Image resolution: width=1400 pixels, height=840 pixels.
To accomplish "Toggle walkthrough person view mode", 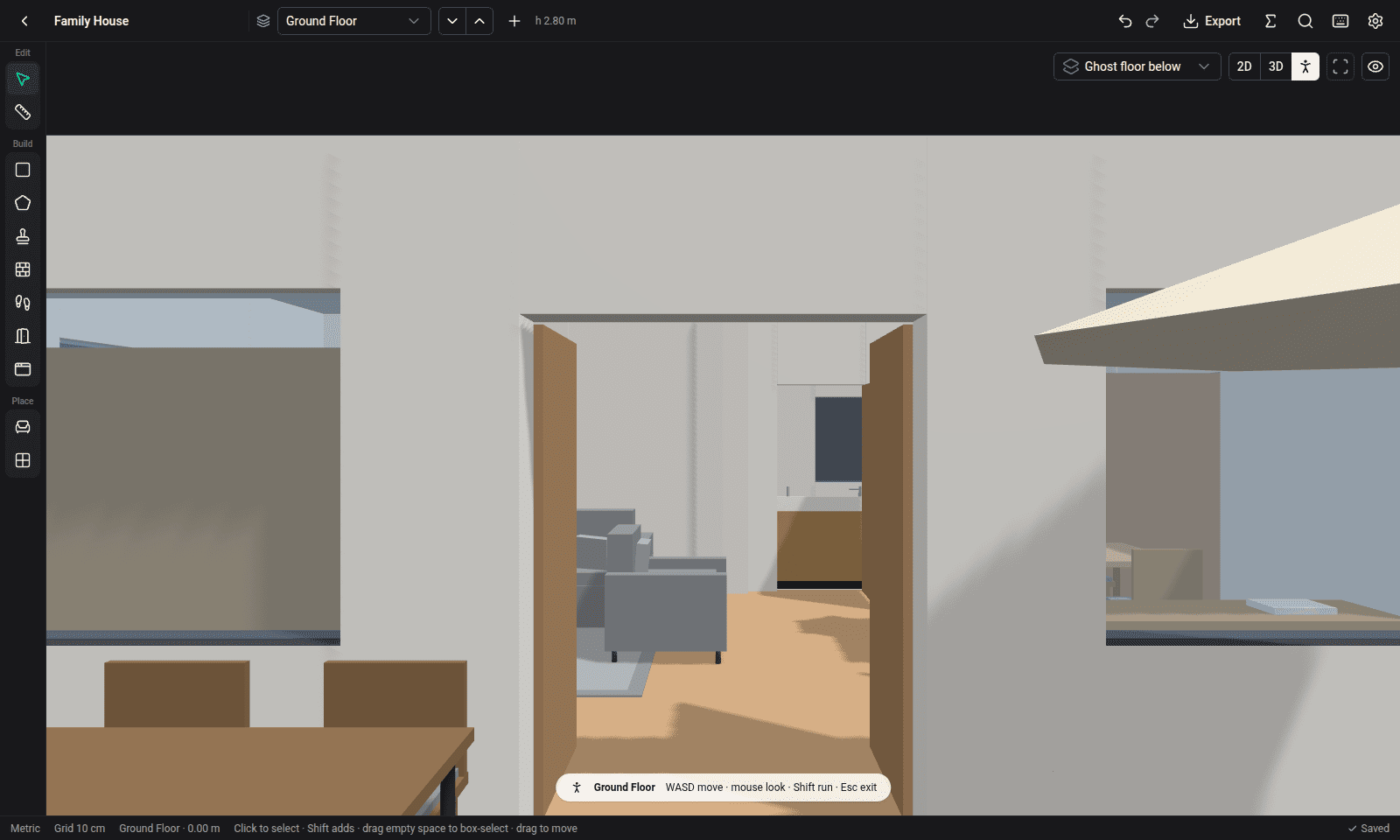I will [x=1305, y=66].
